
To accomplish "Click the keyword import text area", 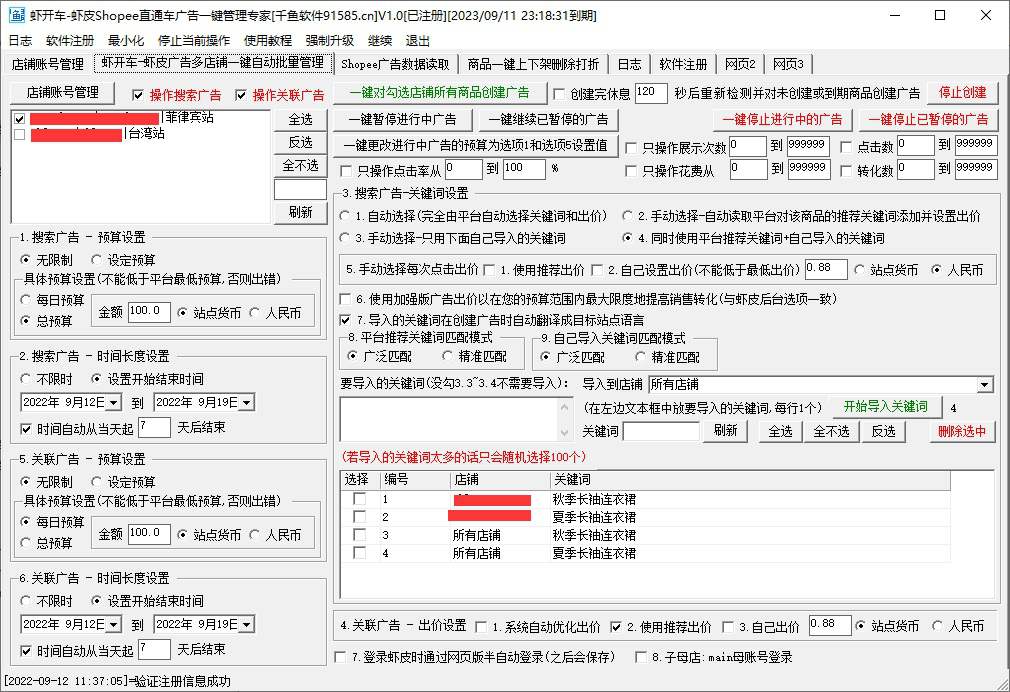I will pyautogui.click(x=456, y=419).
